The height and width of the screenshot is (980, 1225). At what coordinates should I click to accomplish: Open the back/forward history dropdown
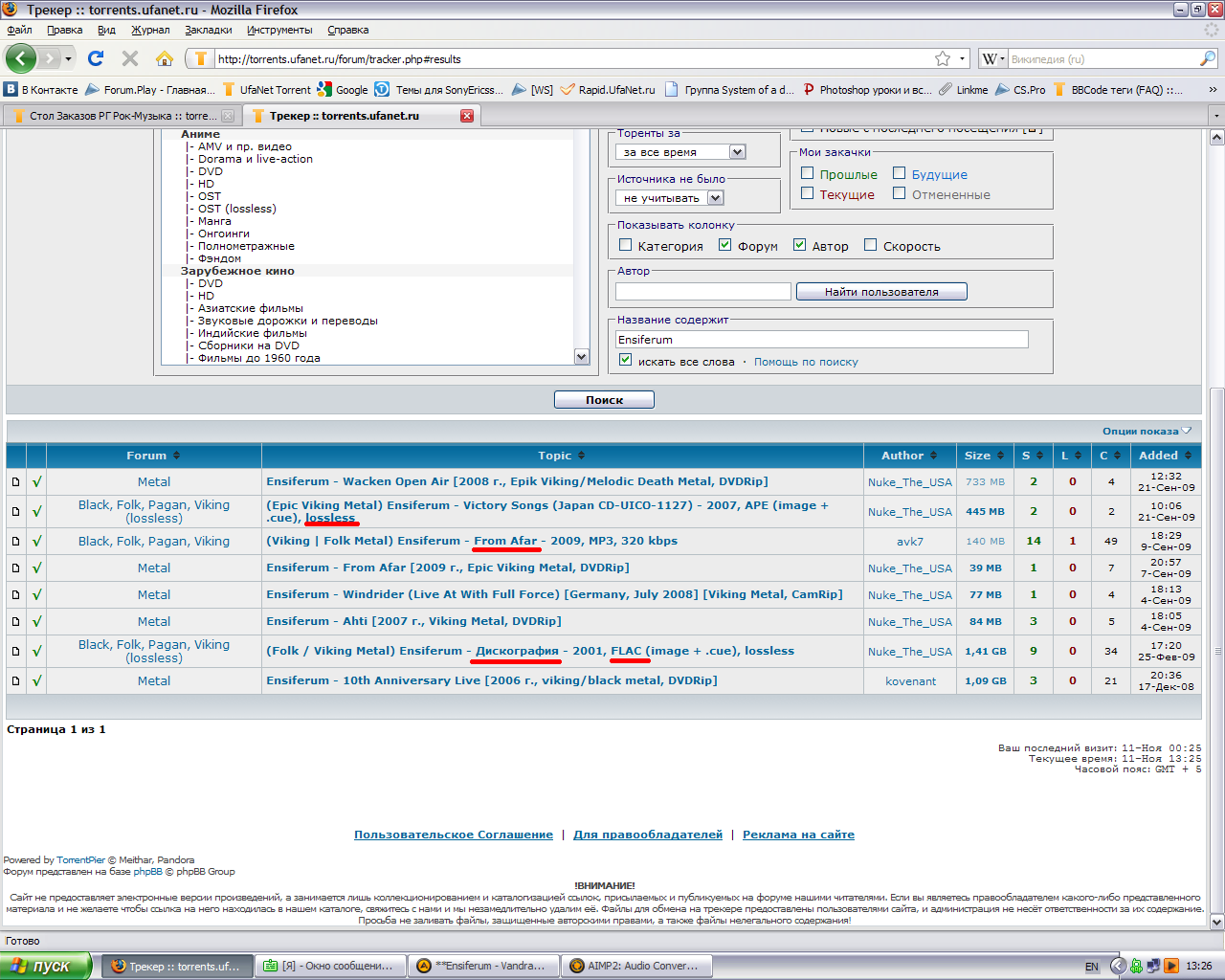point(68,59)
